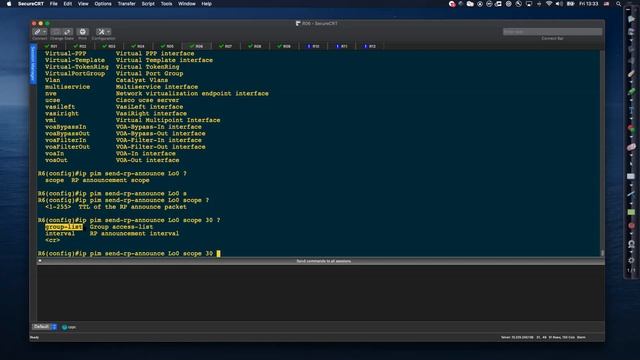This screenshot has height=360, width=640.
Task: Open the Configuration tools icon
Action: pos(101,32)
